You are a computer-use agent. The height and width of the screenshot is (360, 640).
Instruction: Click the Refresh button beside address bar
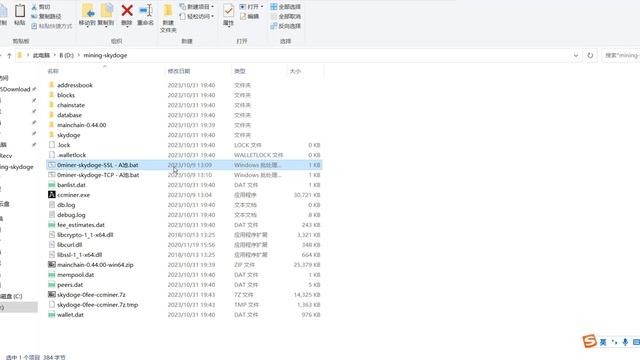(590, 56)
